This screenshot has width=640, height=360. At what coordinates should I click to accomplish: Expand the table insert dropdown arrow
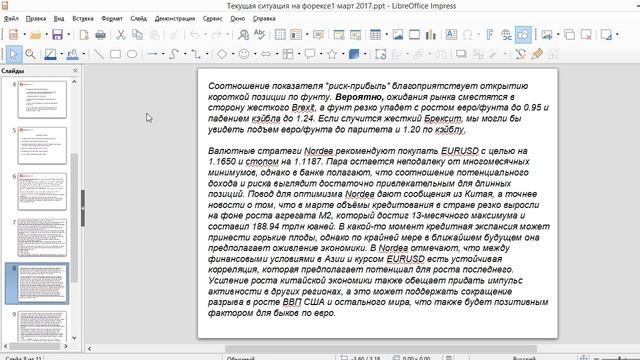tap(387, 35)
